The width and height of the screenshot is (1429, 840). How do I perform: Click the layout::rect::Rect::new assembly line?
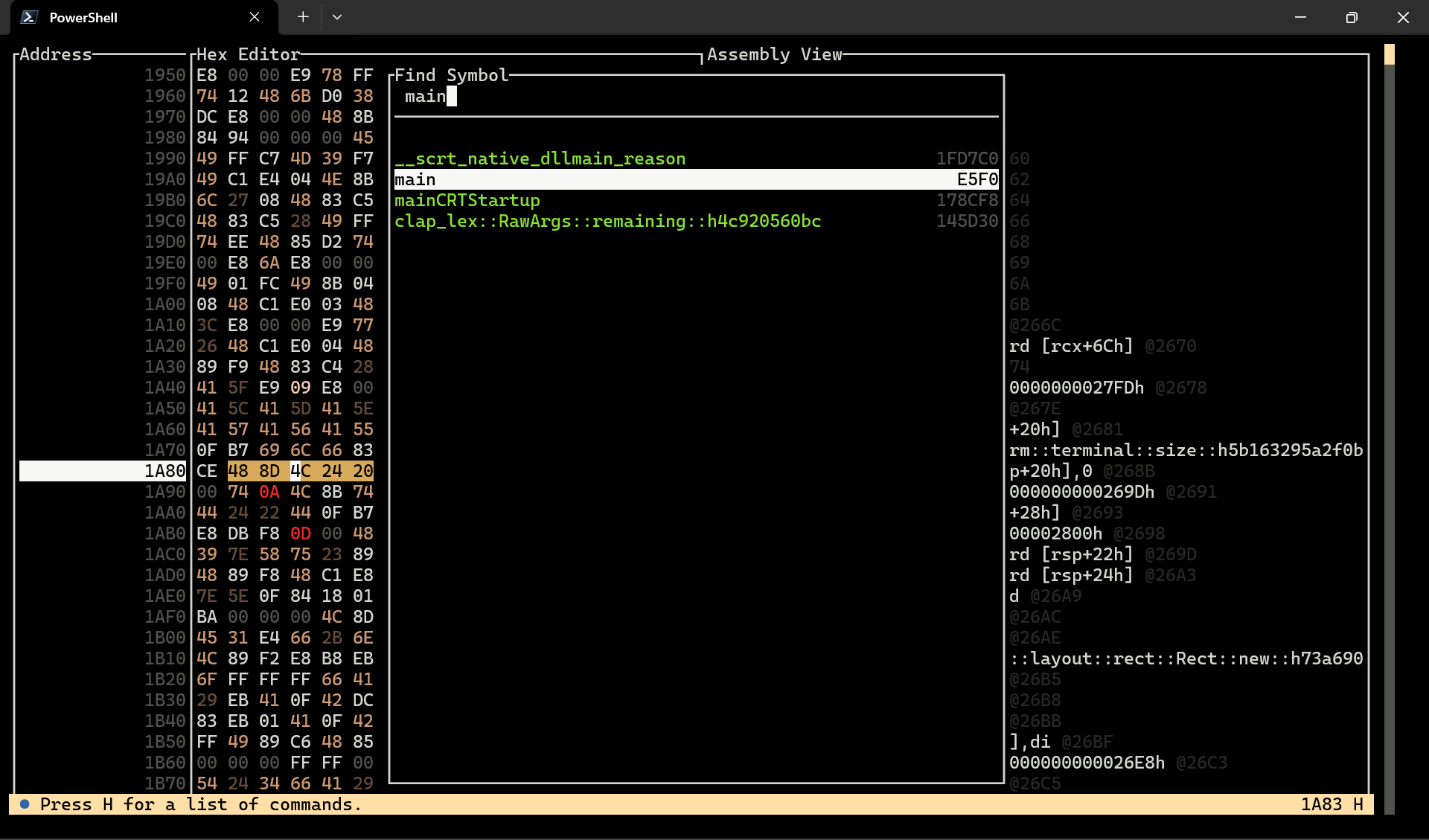1186,658
